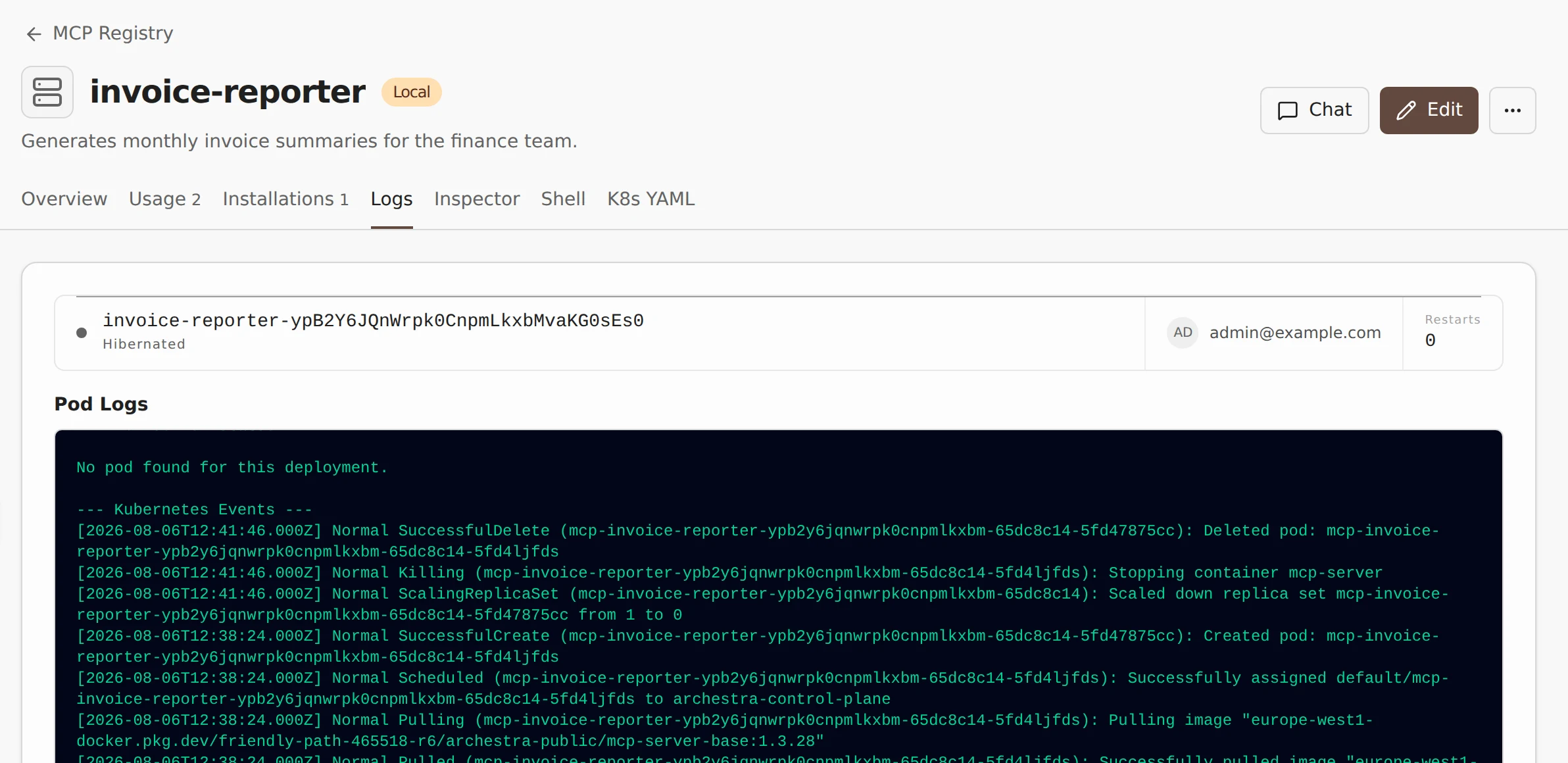Click the Local badge

[412, 92]
